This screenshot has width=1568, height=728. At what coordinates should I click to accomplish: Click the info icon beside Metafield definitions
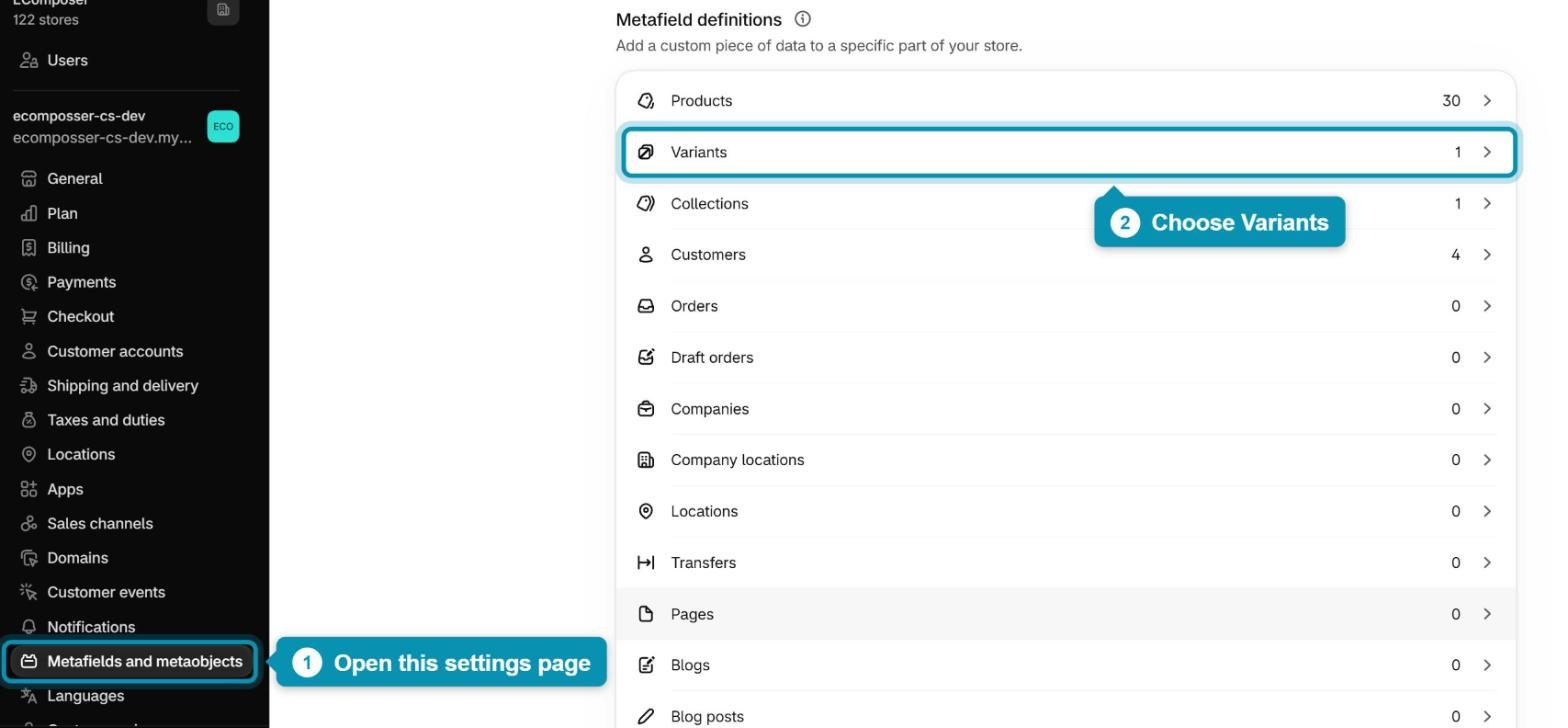[x=802, y=19]
